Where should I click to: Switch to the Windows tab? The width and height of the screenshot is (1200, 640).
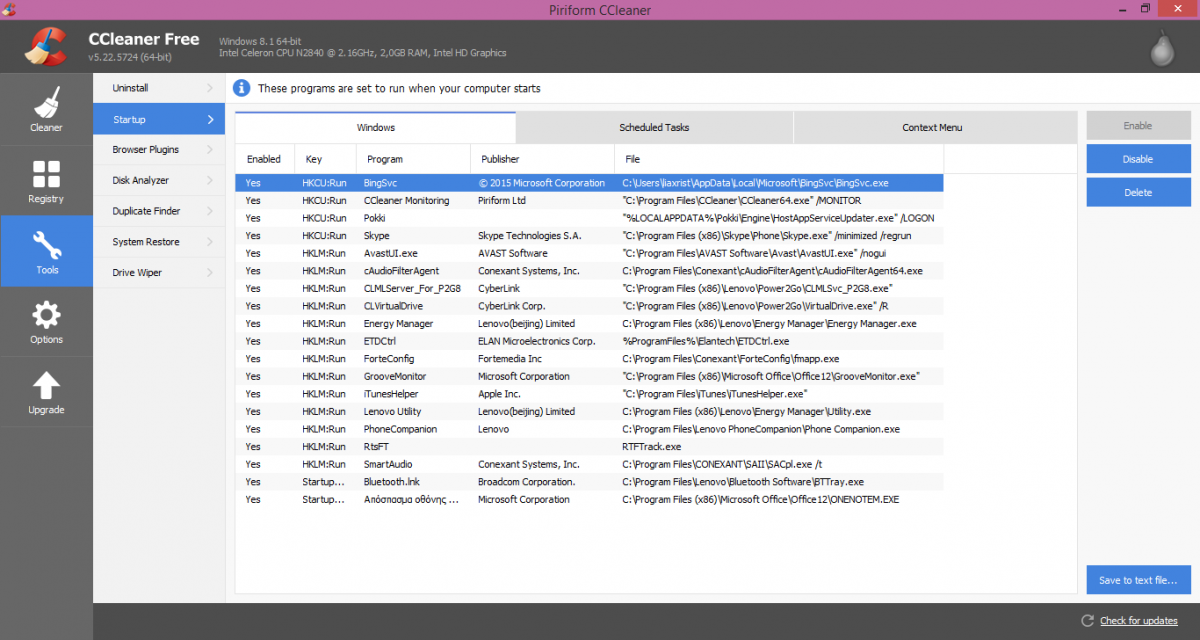[376, 127]
